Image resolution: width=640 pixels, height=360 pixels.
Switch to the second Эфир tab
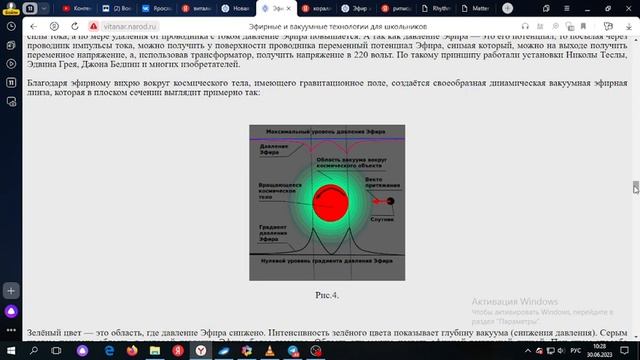point(356,8)
